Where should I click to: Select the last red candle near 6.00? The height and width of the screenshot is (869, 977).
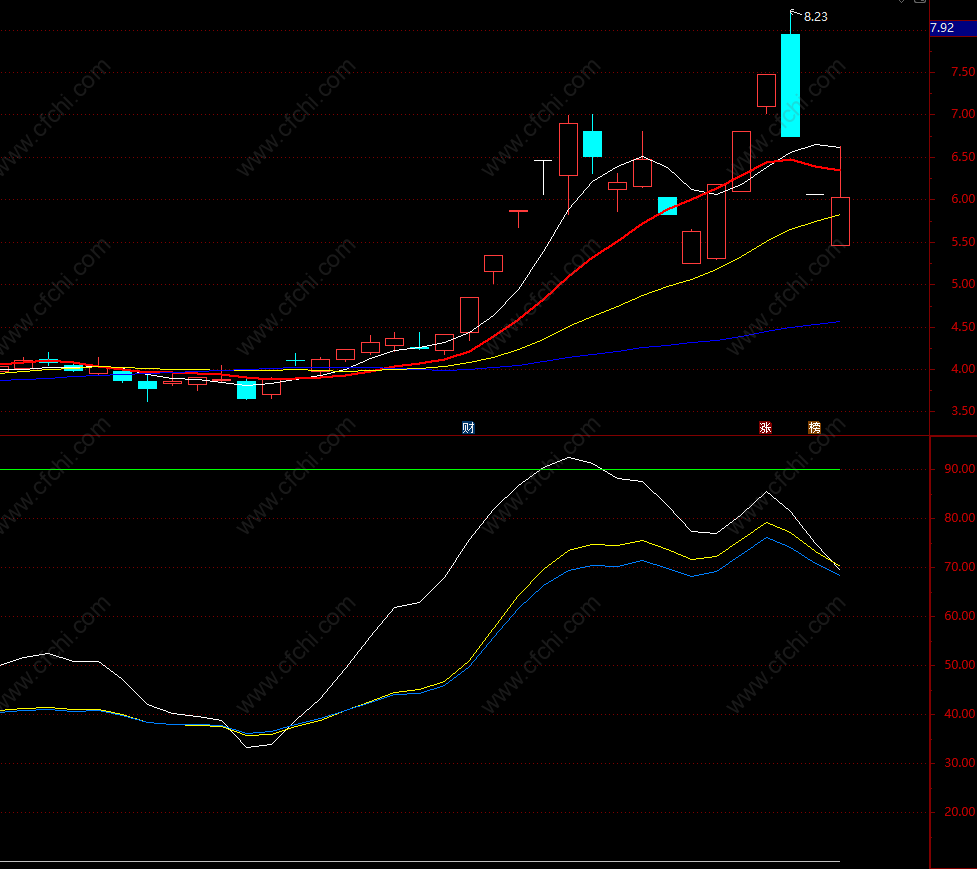tap(841, 221)
